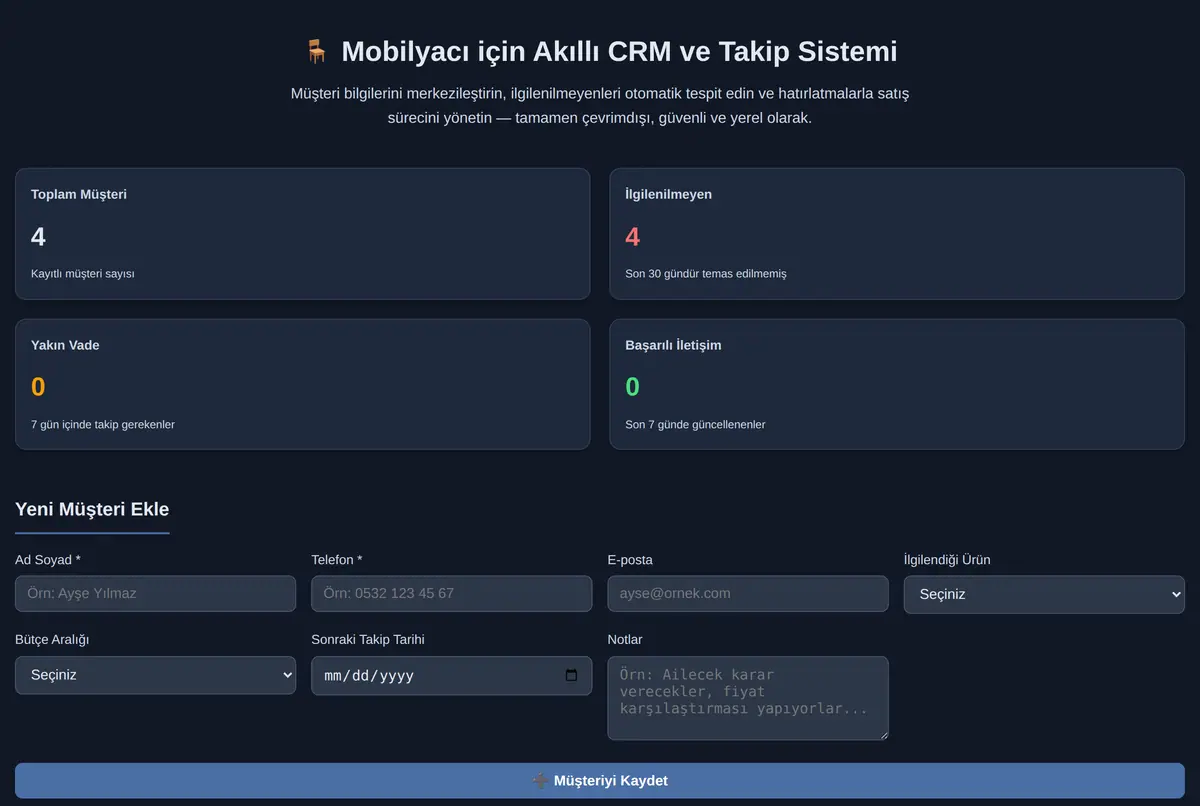Open calendar picker icon in takip tarihi field
Screen dimensions: 1200x806
click(572, 675)
